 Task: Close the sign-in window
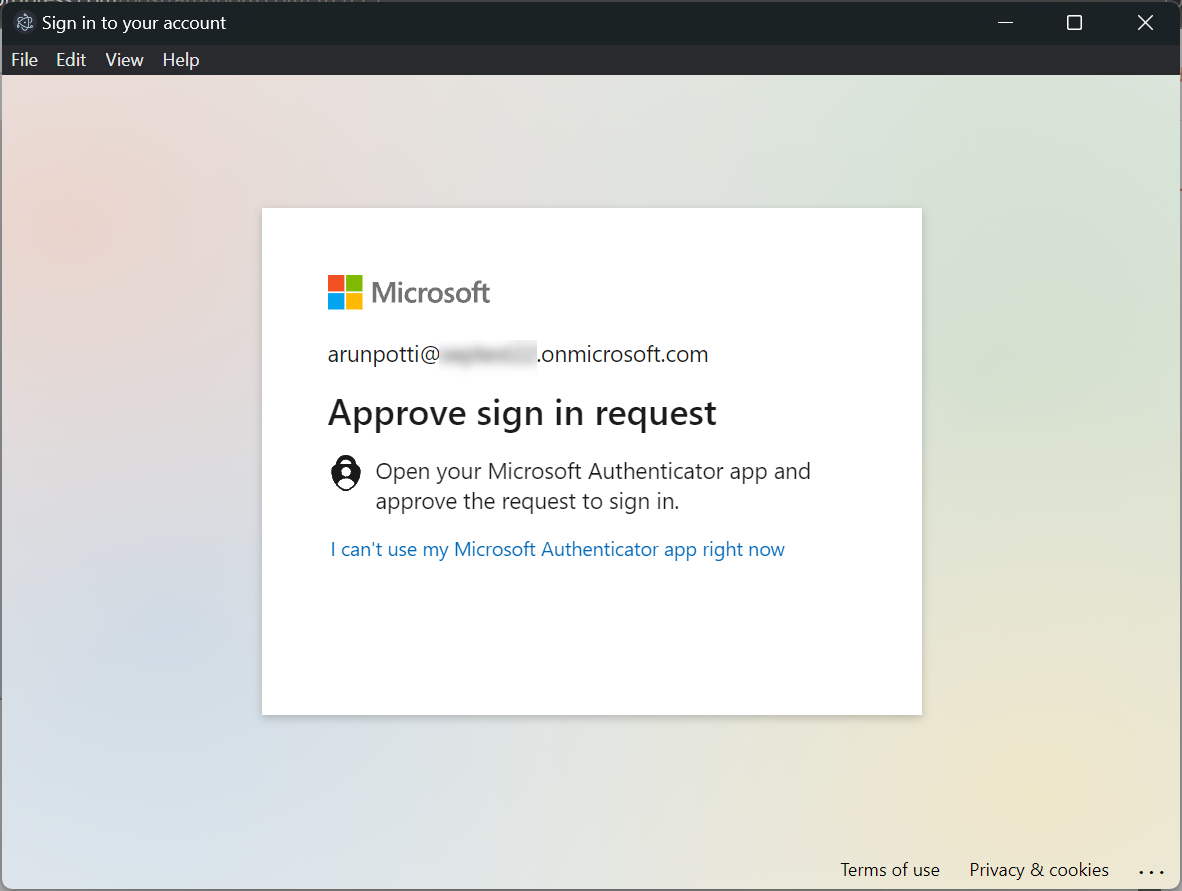1145,23
